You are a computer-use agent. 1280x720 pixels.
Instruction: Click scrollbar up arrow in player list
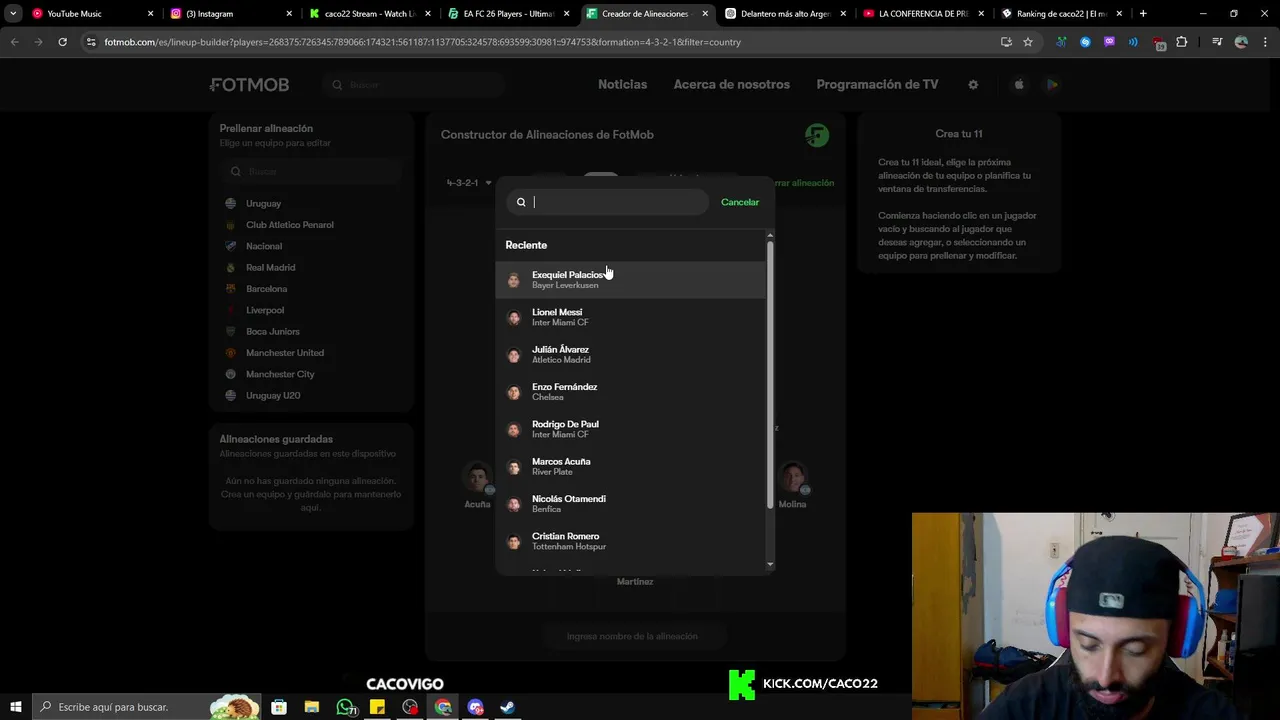point(770,236)
